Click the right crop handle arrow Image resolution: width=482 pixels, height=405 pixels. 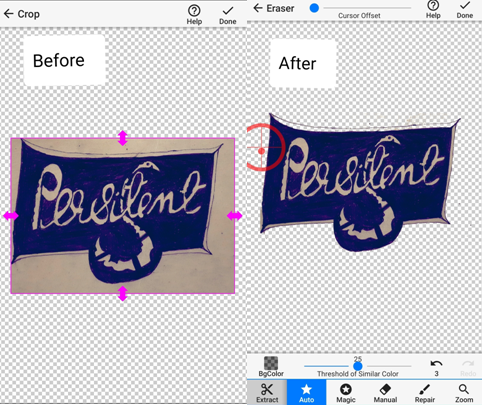pos(235,216)
